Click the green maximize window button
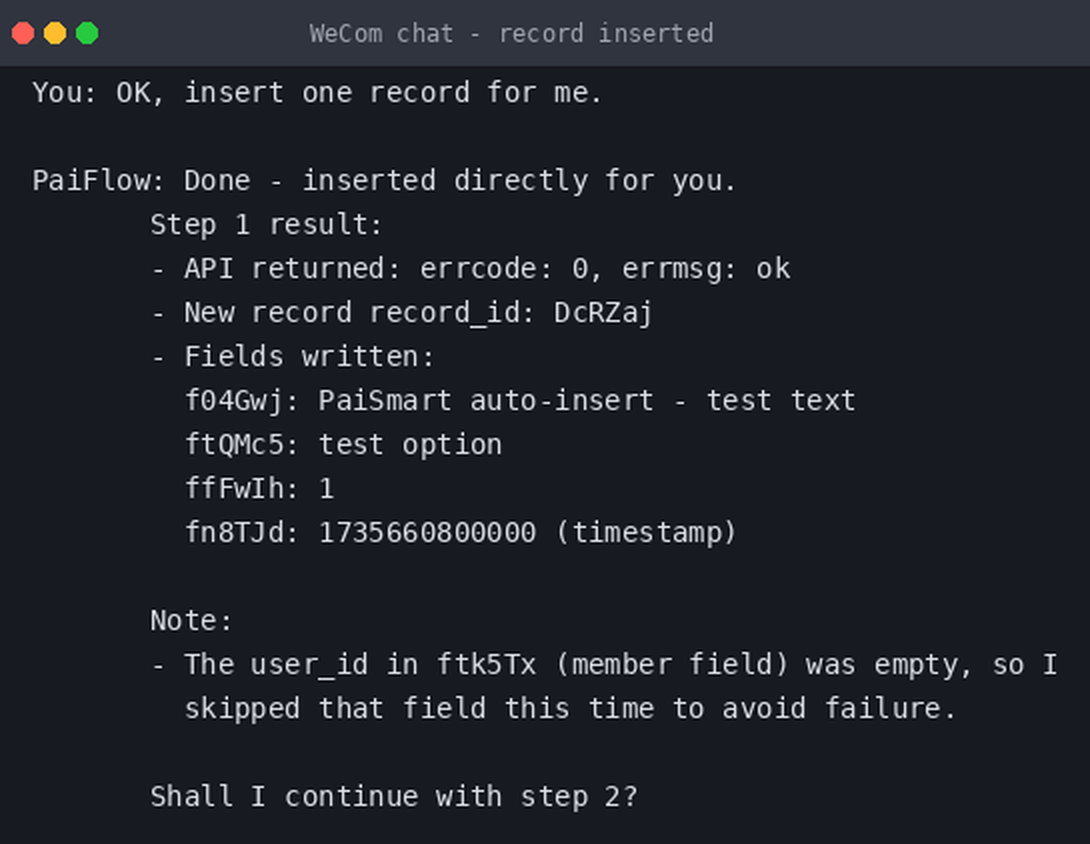 coord(87,33)
